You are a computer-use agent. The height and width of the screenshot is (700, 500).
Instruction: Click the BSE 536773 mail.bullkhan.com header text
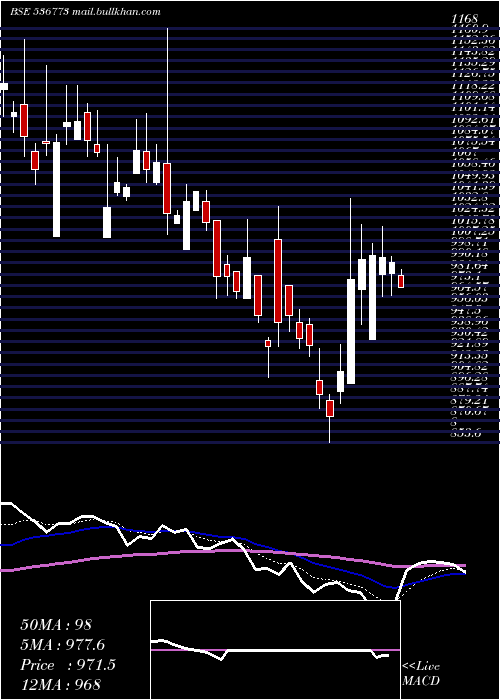coord(85,12)
